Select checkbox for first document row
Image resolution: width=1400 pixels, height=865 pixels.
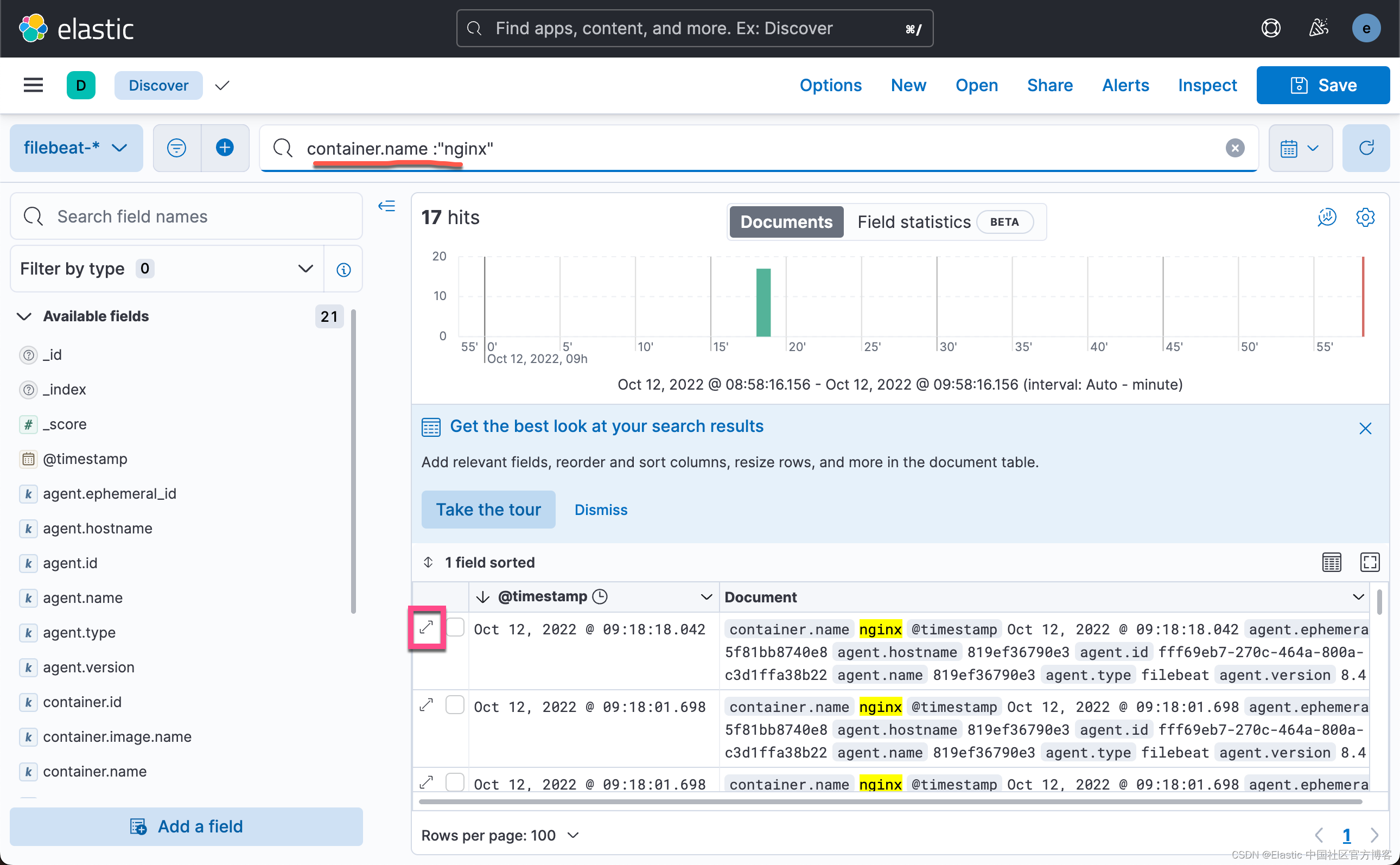click(x=455, y=627)
